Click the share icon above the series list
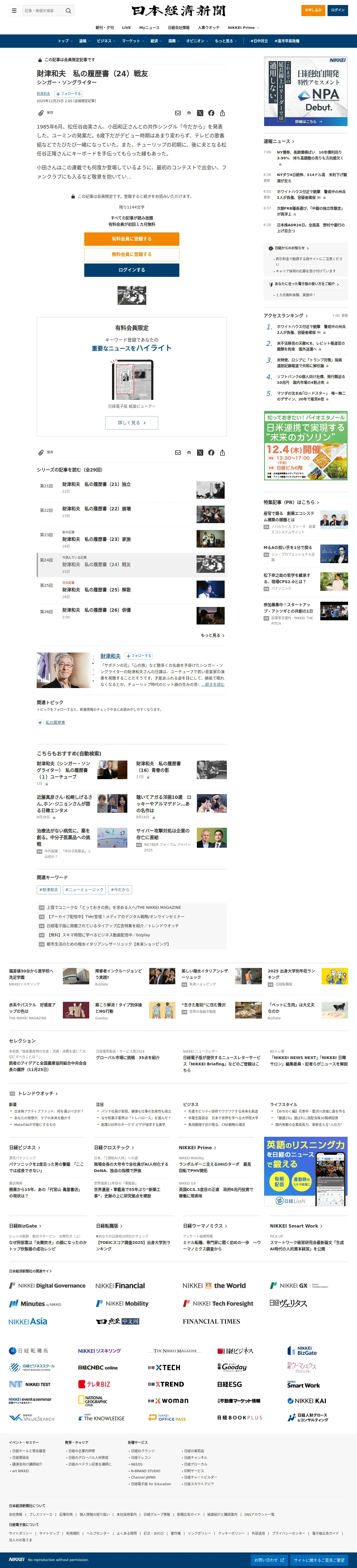This screenshot has height=1568, width=357. point(222,452)
